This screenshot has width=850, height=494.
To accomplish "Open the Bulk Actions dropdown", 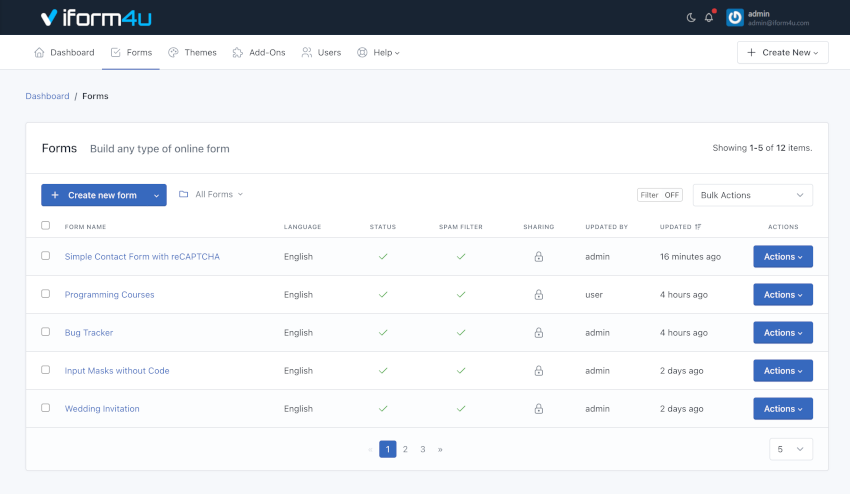I will (x=752, y=195).
